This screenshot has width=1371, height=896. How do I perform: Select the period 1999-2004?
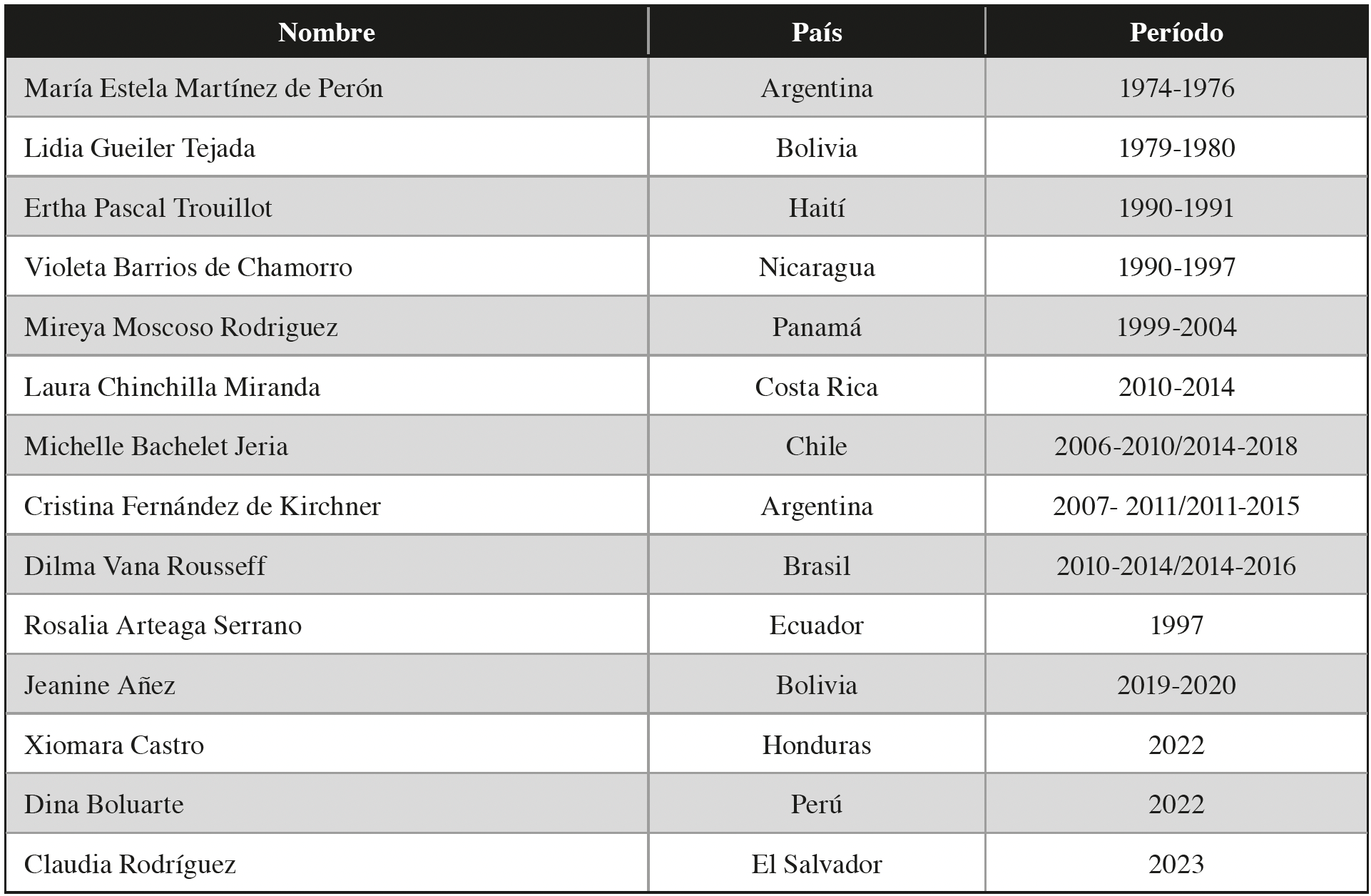pos(1176,327)
